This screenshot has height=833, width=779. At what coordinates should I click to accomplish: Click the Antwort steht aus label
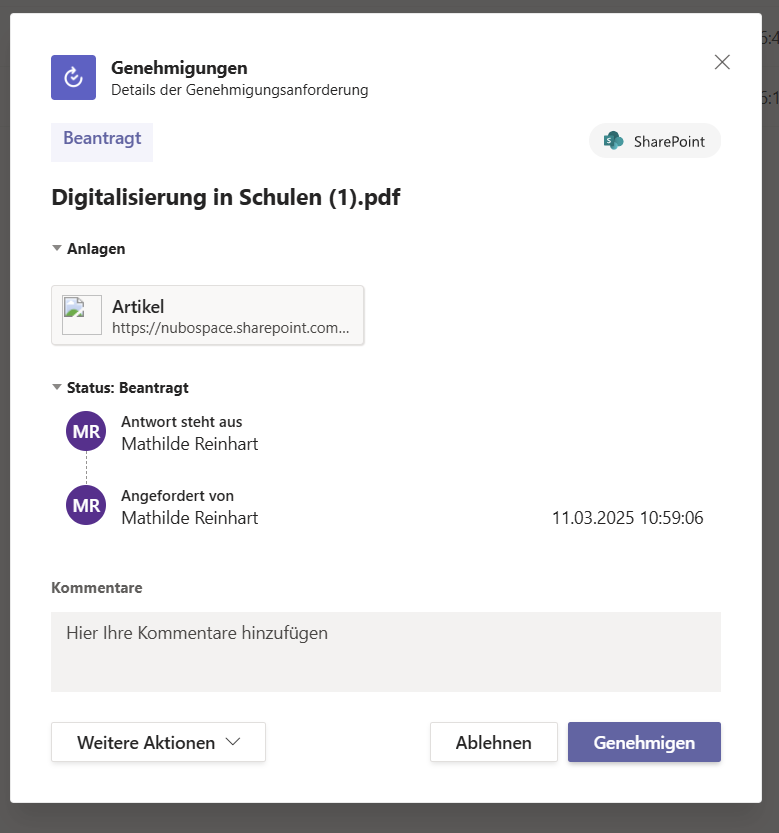(x=182, y=422)
